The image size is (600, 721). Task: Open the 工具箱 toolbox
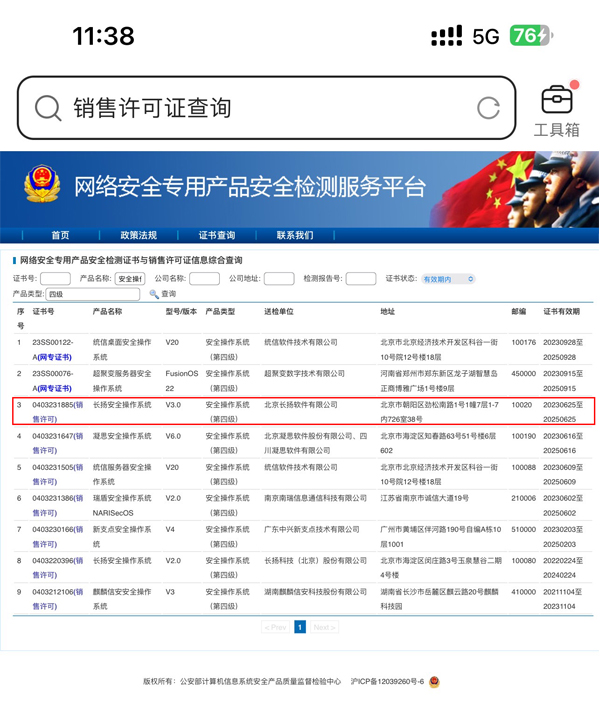point(557,110)
